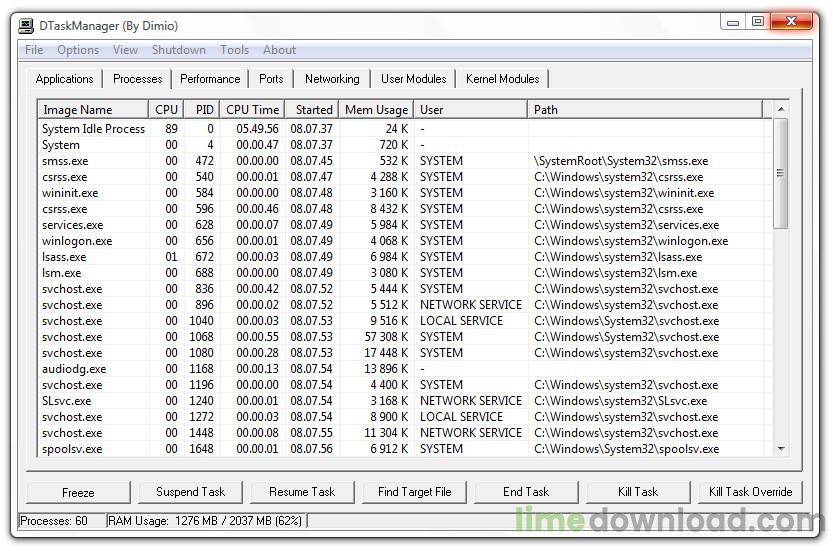Click the scroll up arrow of process list
833x551 pixels.
click(781, 109)
